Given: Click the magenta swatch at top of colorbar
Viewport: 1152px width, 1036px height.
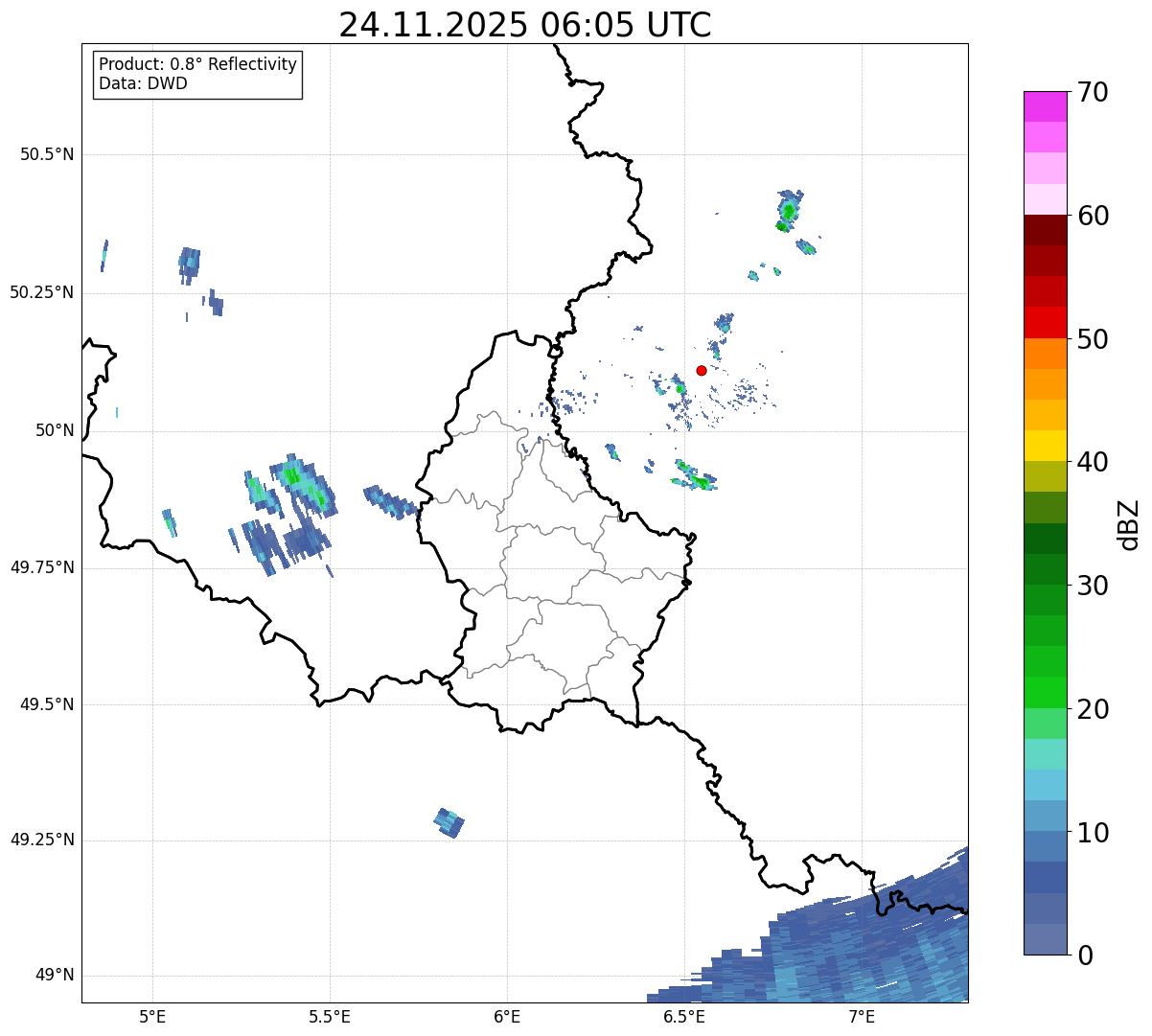Looking at the screenshot, I should pos(1045,106).
